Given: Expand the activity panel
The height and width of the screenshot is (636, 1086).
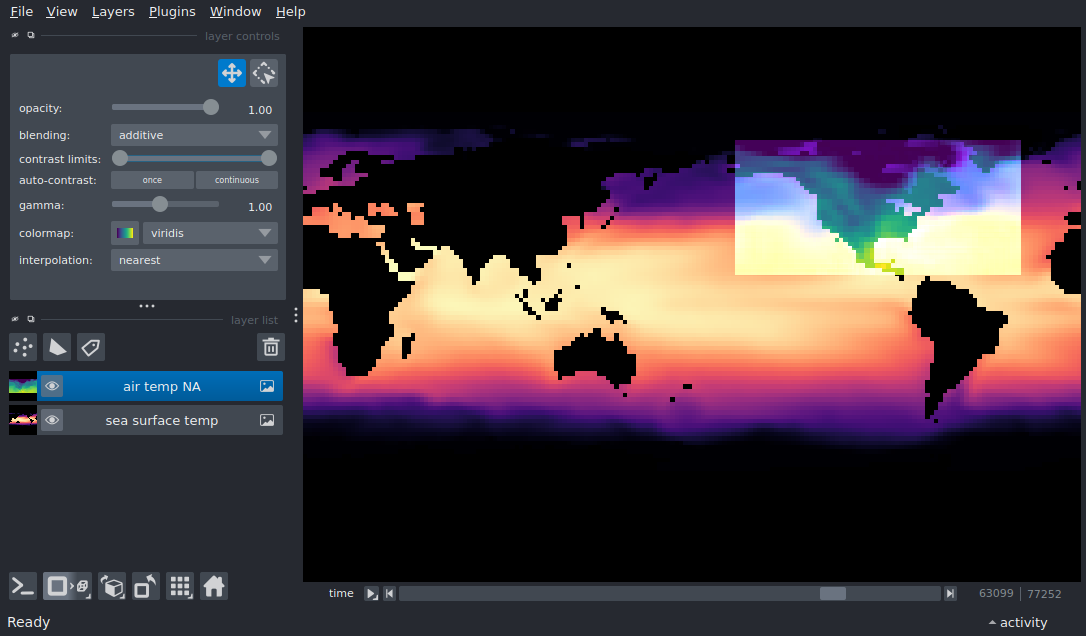Looking at the screenshot, I should pos(1017,622).
